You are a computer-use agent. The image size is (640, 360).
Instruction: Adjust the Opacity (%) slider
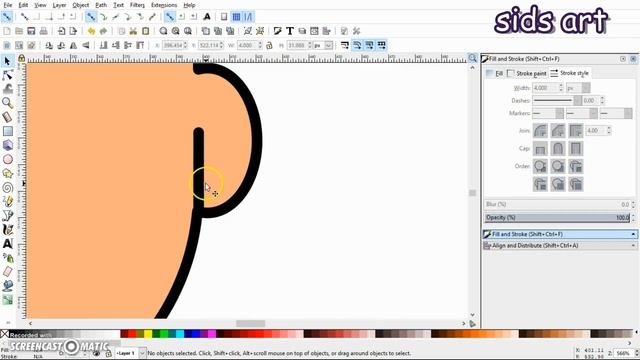557,218
